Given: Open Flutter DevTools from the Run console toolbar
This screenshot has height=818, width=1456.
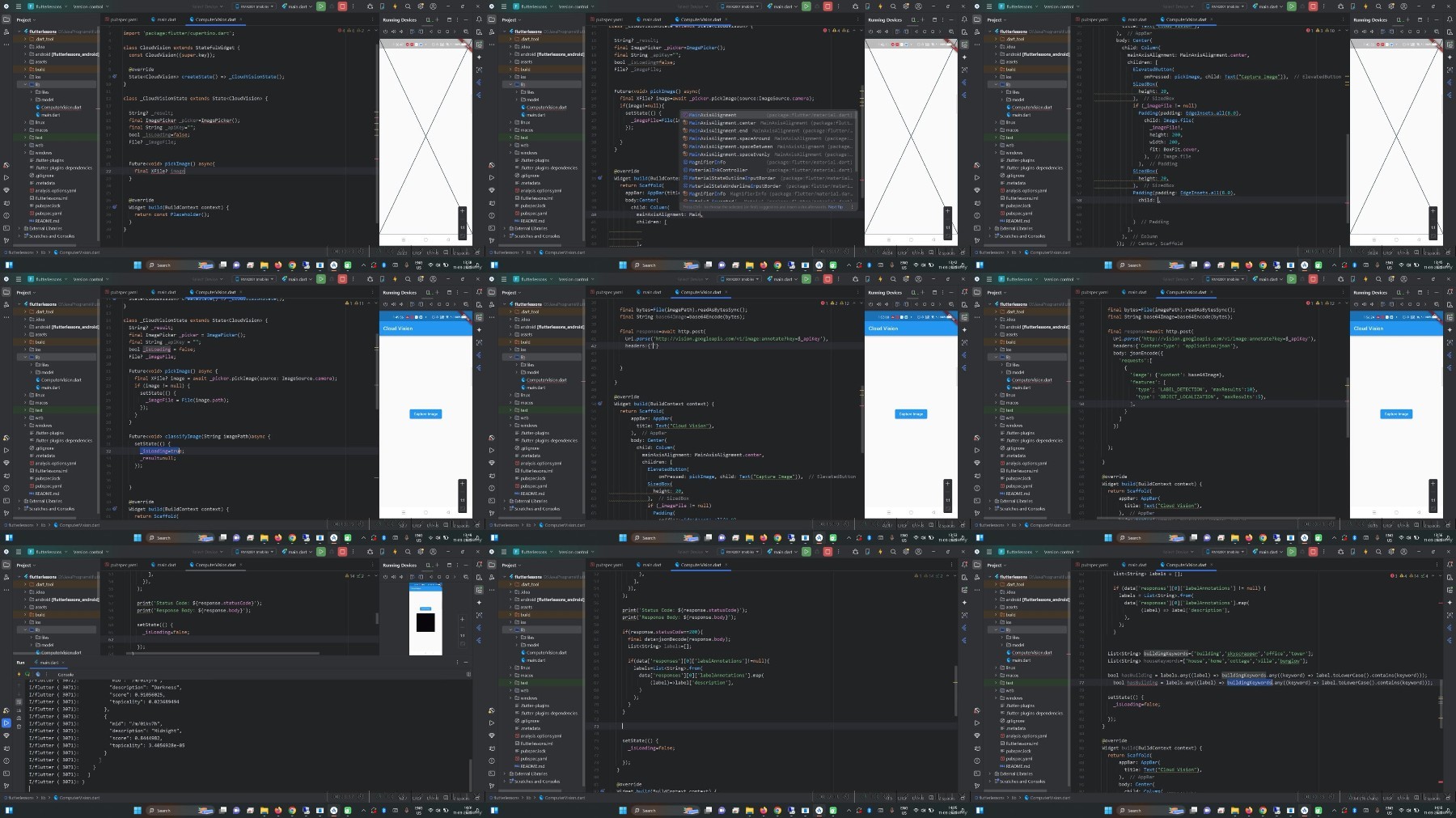Looking at the screenshot, I should [x=38, y=674].
